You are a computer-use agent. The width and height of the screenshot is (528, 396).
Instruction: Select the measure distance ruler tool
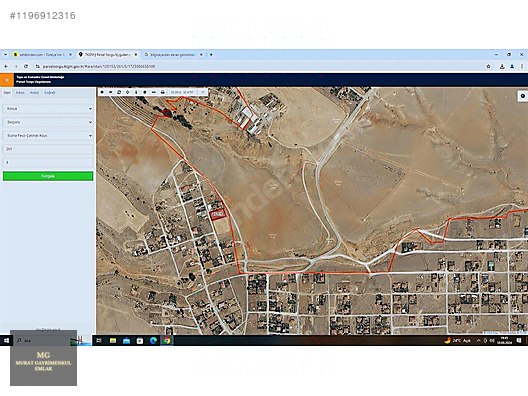coord(154,92)
